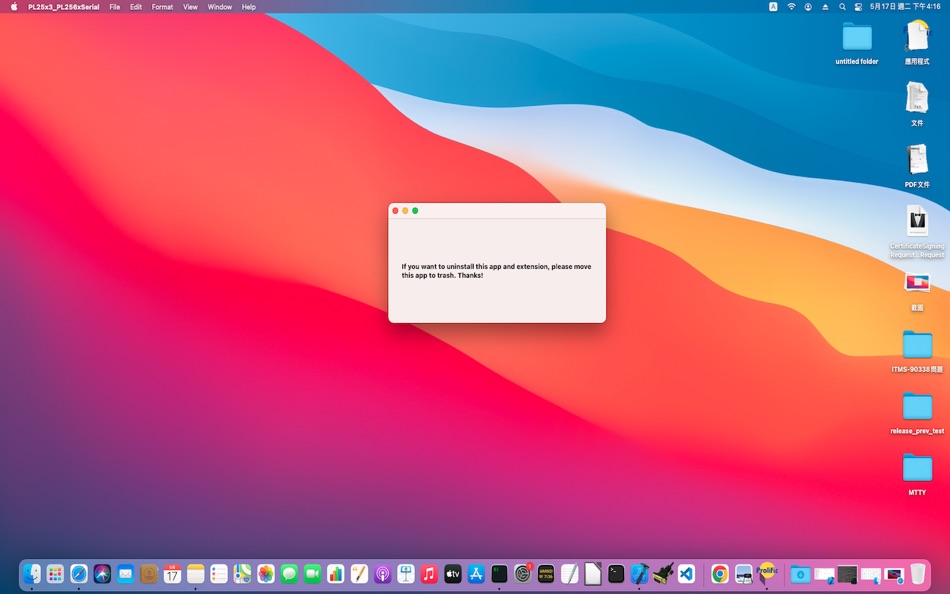Activate Siri from the Dock

(x=102, y=573)
